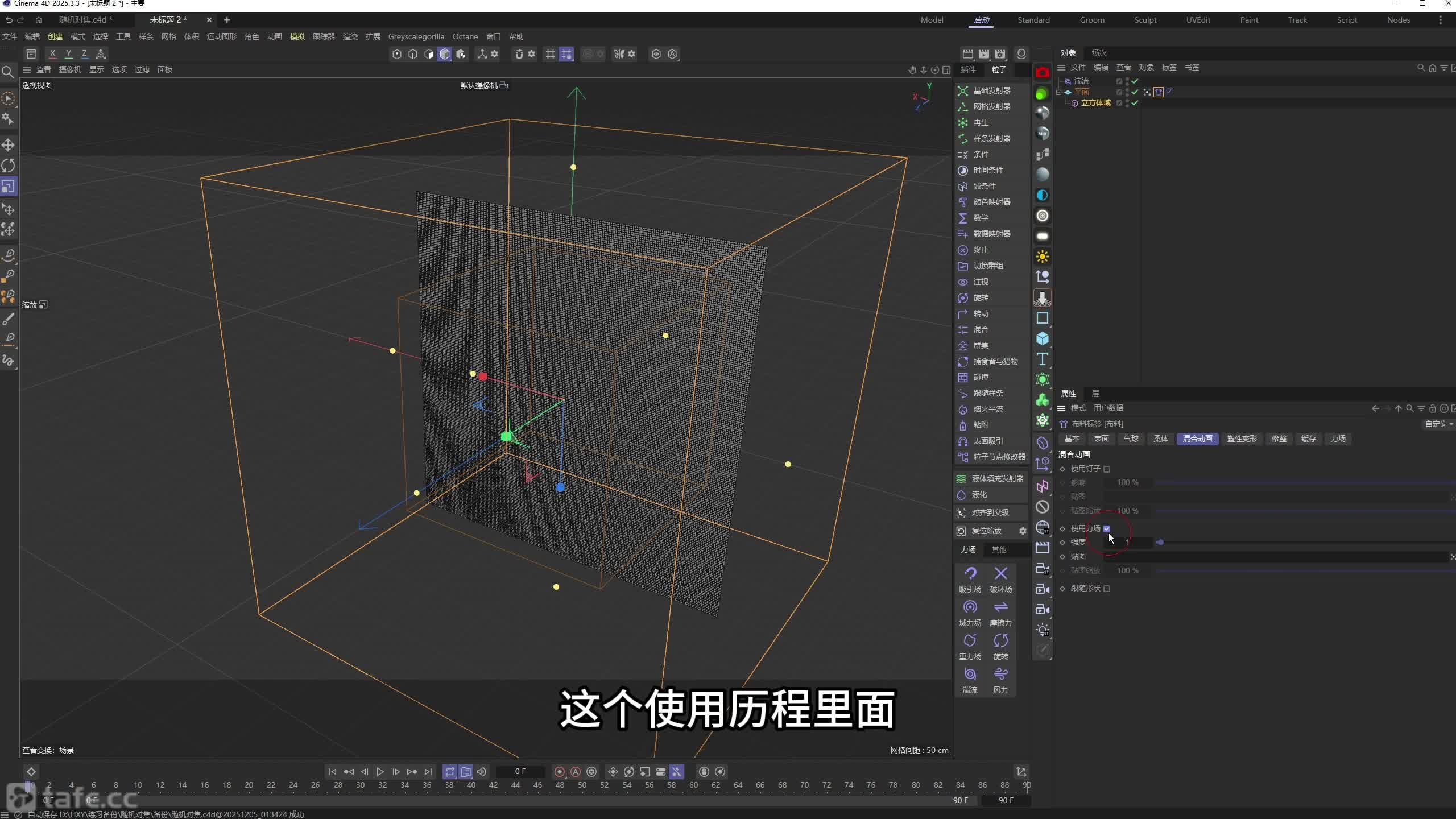The image size is (1456, 819).
Task: Select the Rotate tool in left toolbar
Action: pyautogui.click(x=9, y=166)
